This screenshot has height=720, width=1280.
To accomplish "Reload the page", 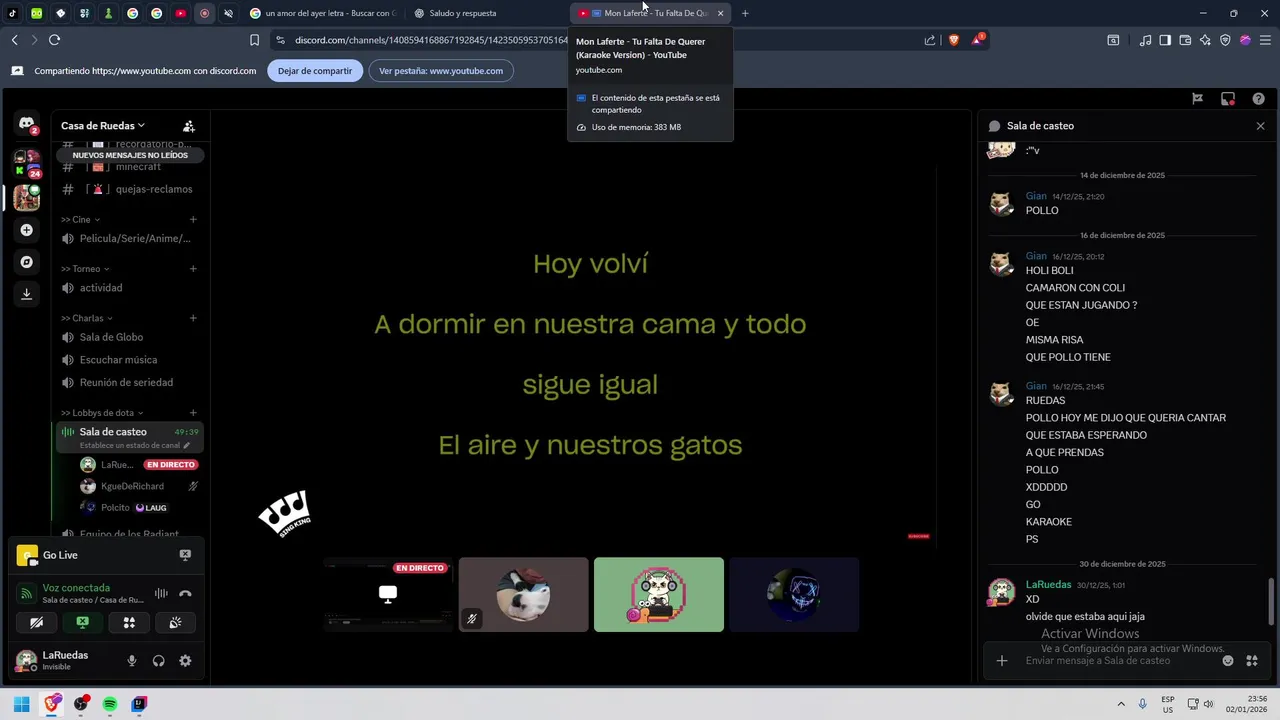I will (x=54, y=40).
